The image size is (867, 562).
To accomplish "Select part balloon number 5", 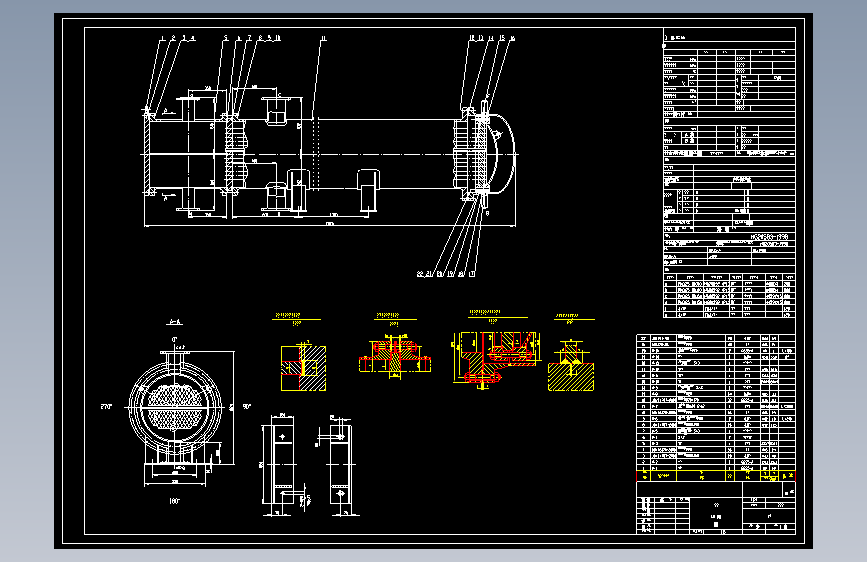I will pos(226,38).
